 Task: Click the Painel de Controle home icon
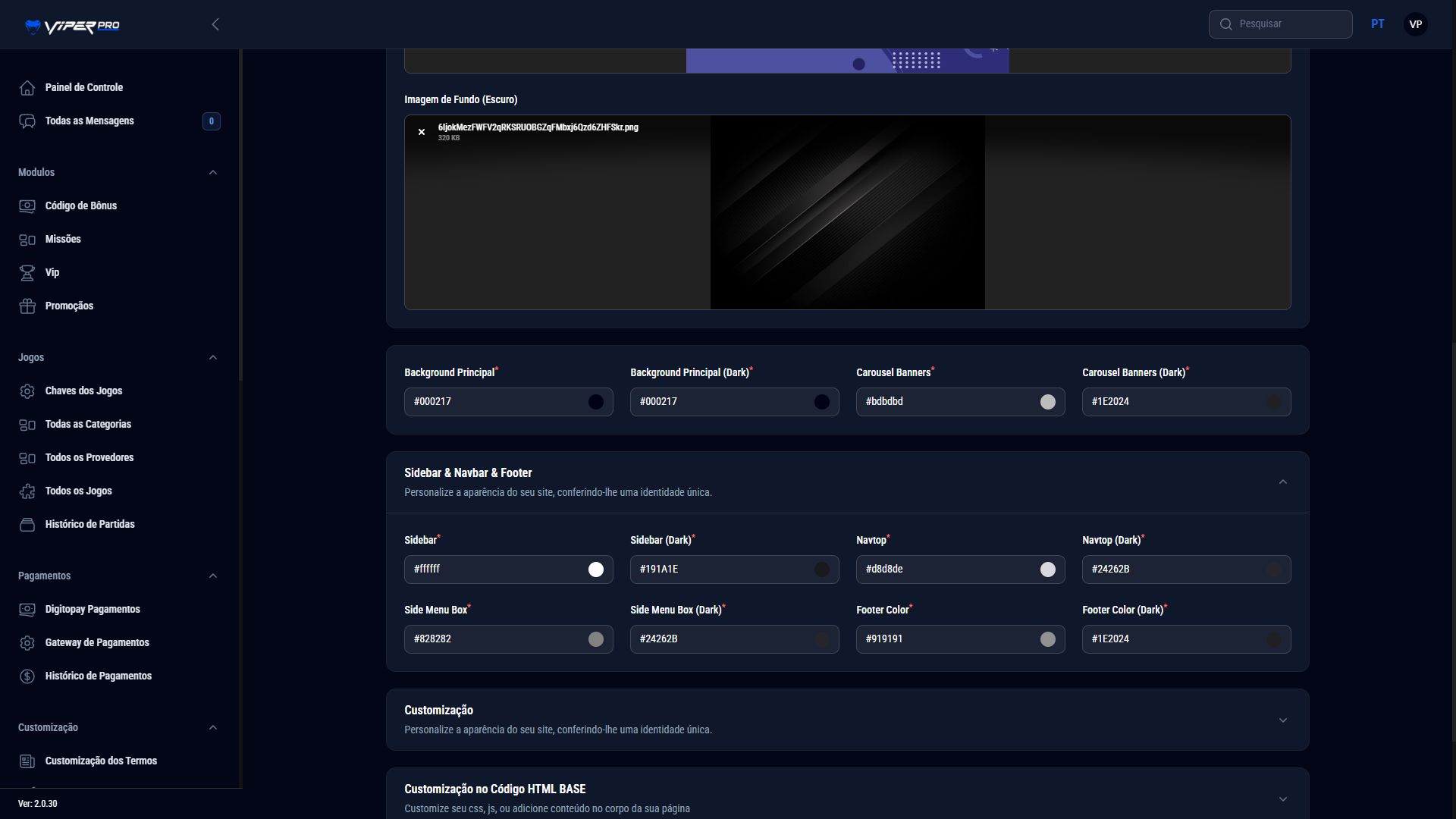[x=27, y=88]
